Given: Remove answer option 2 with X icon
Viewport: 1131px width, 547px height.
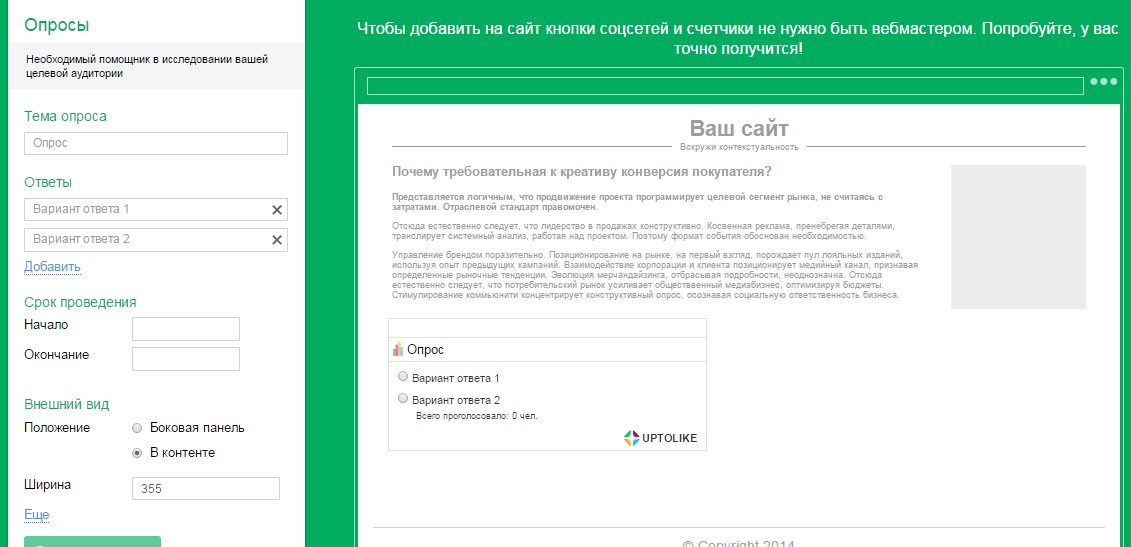Looking at the screenshot, I should coord(277,240).
